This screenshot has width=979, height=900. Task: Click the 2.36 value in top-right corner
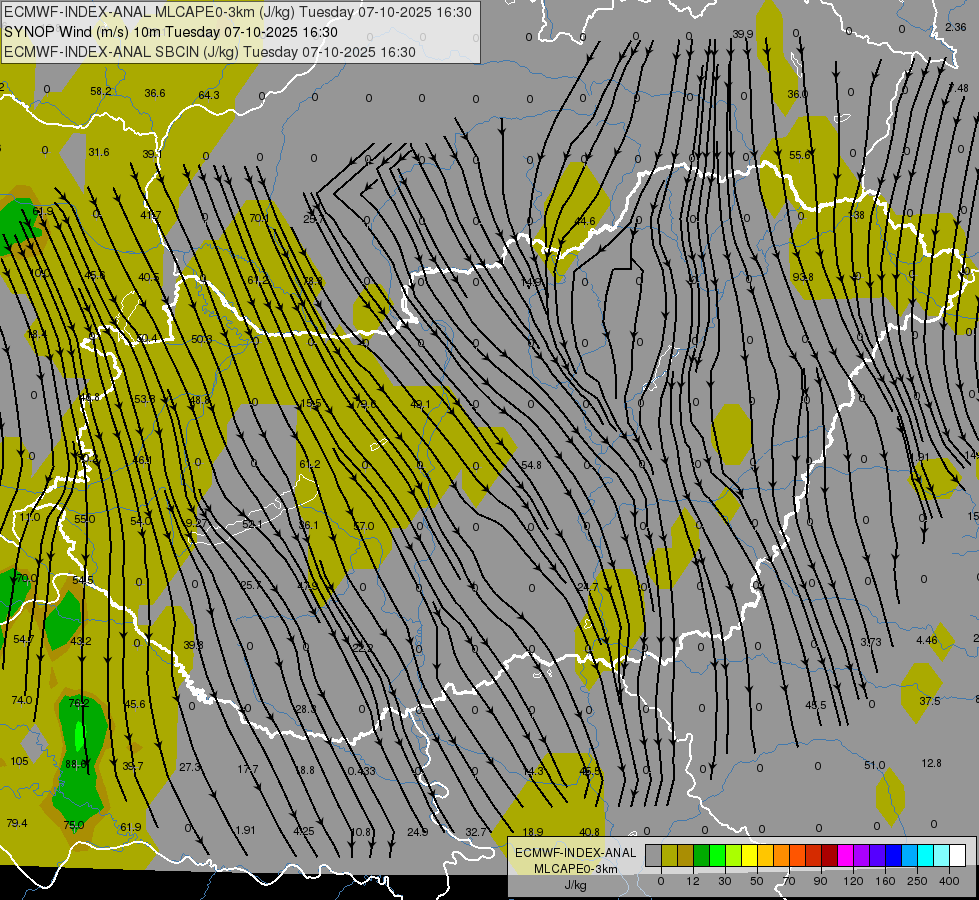click(955, 27)
